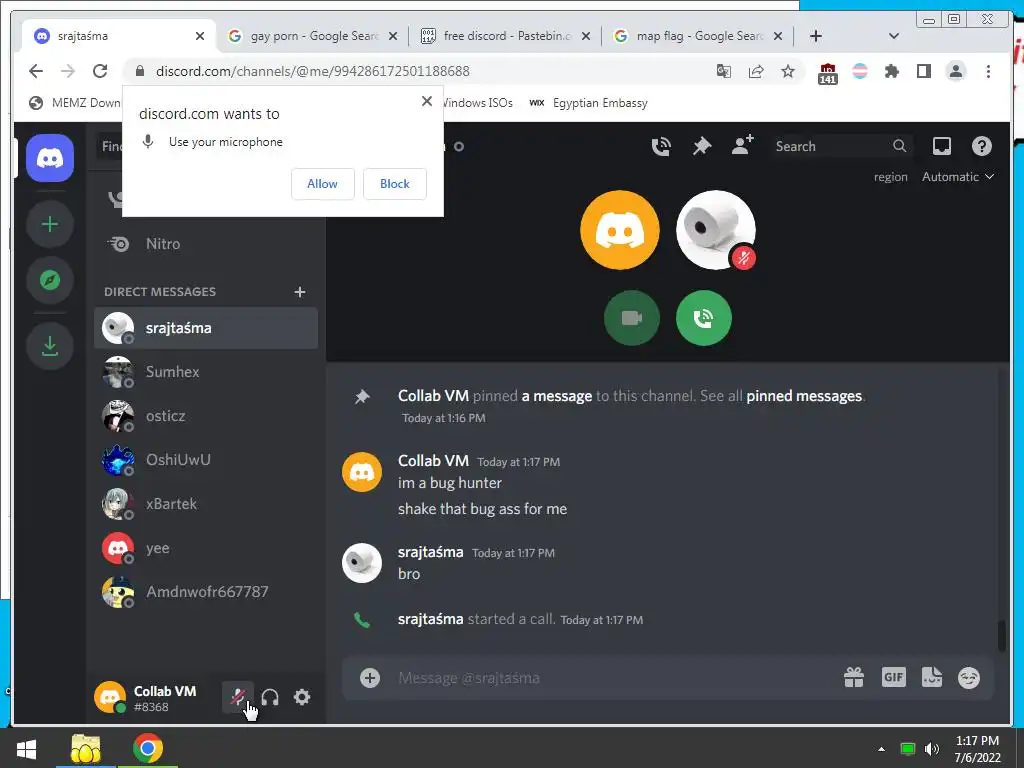This screenshot has height=768, width=1024.
Task: Create new DM plus icon
Action: tap(300, 292)
